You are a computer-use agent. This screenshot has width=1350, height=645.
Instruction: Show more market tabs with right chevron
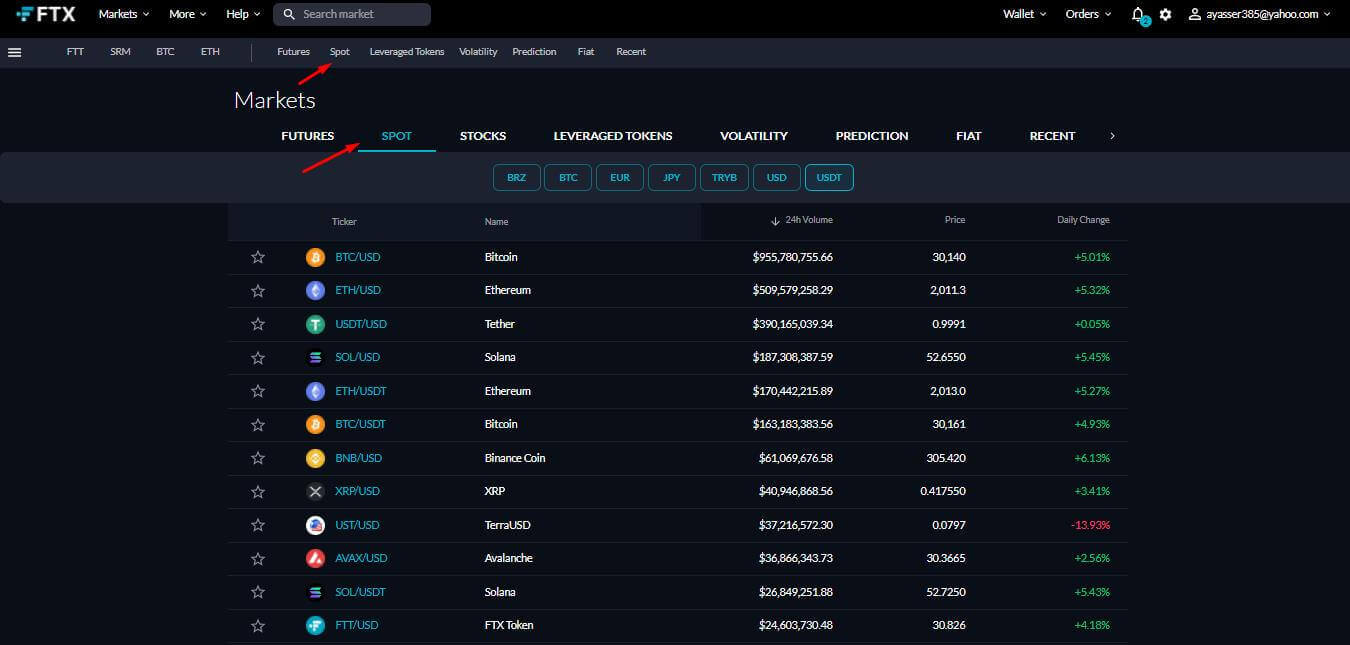[x=1112, y=136]
